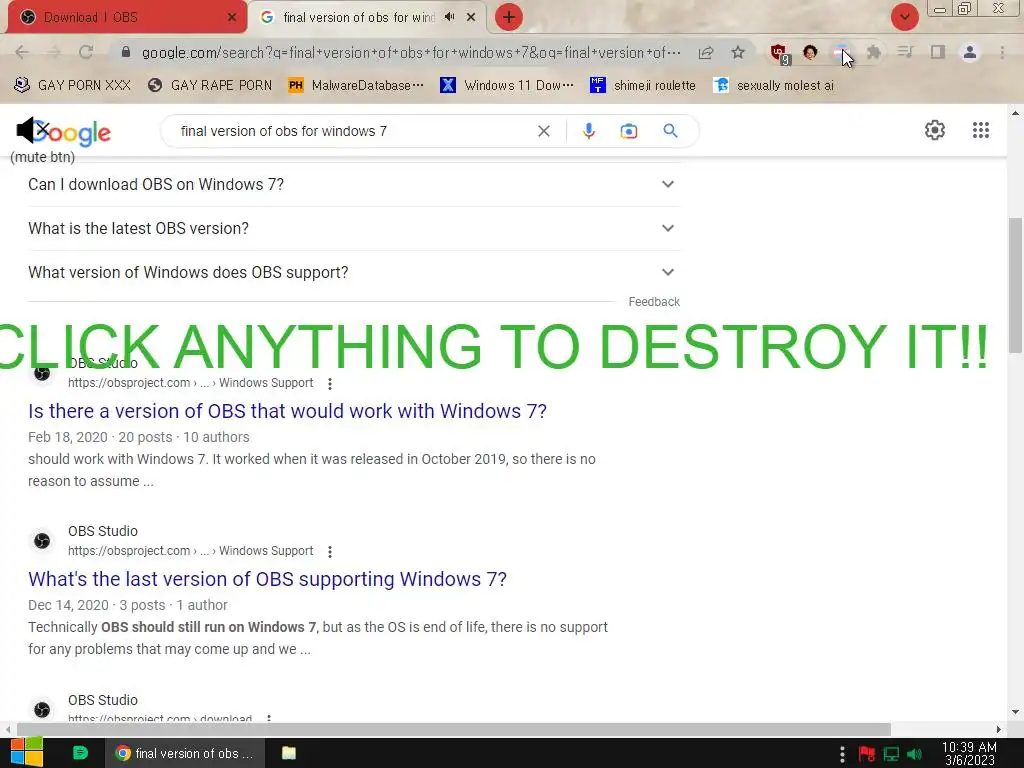Open the media controls icon
Screen dimensions: 1024x768
pyautogui.click(x=905, y=52)
